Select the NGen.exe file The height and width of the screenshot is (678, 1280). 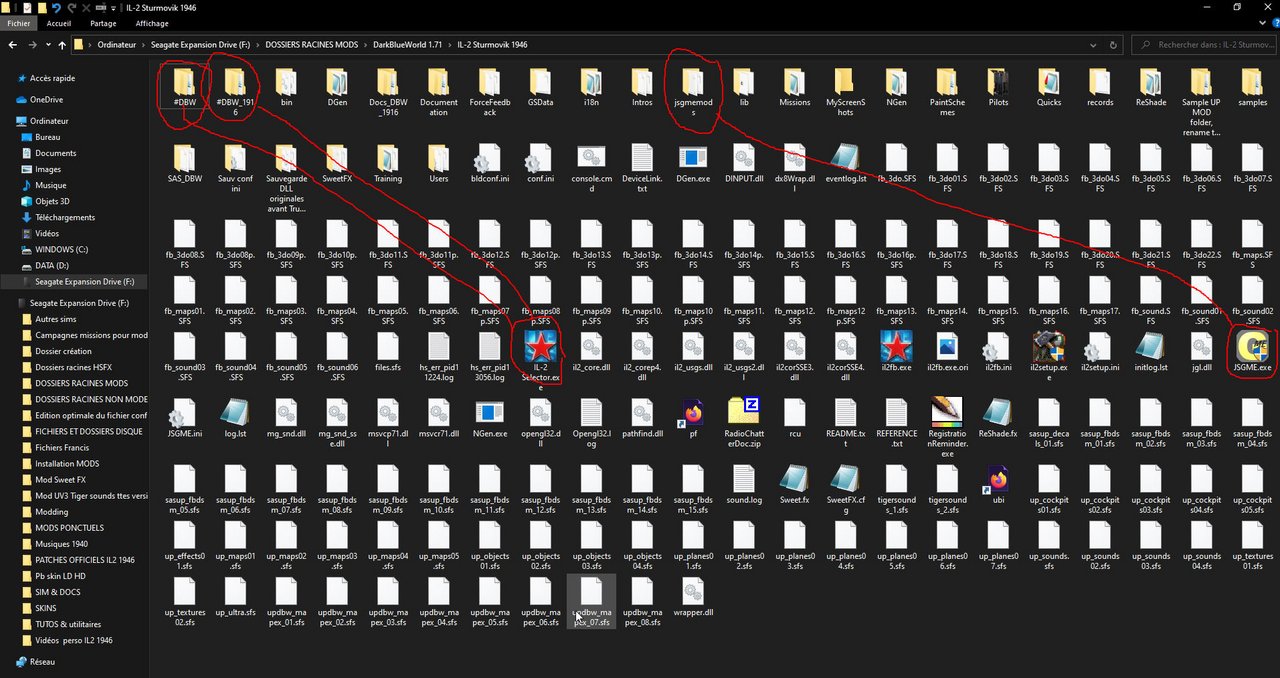tap(489, 418)
